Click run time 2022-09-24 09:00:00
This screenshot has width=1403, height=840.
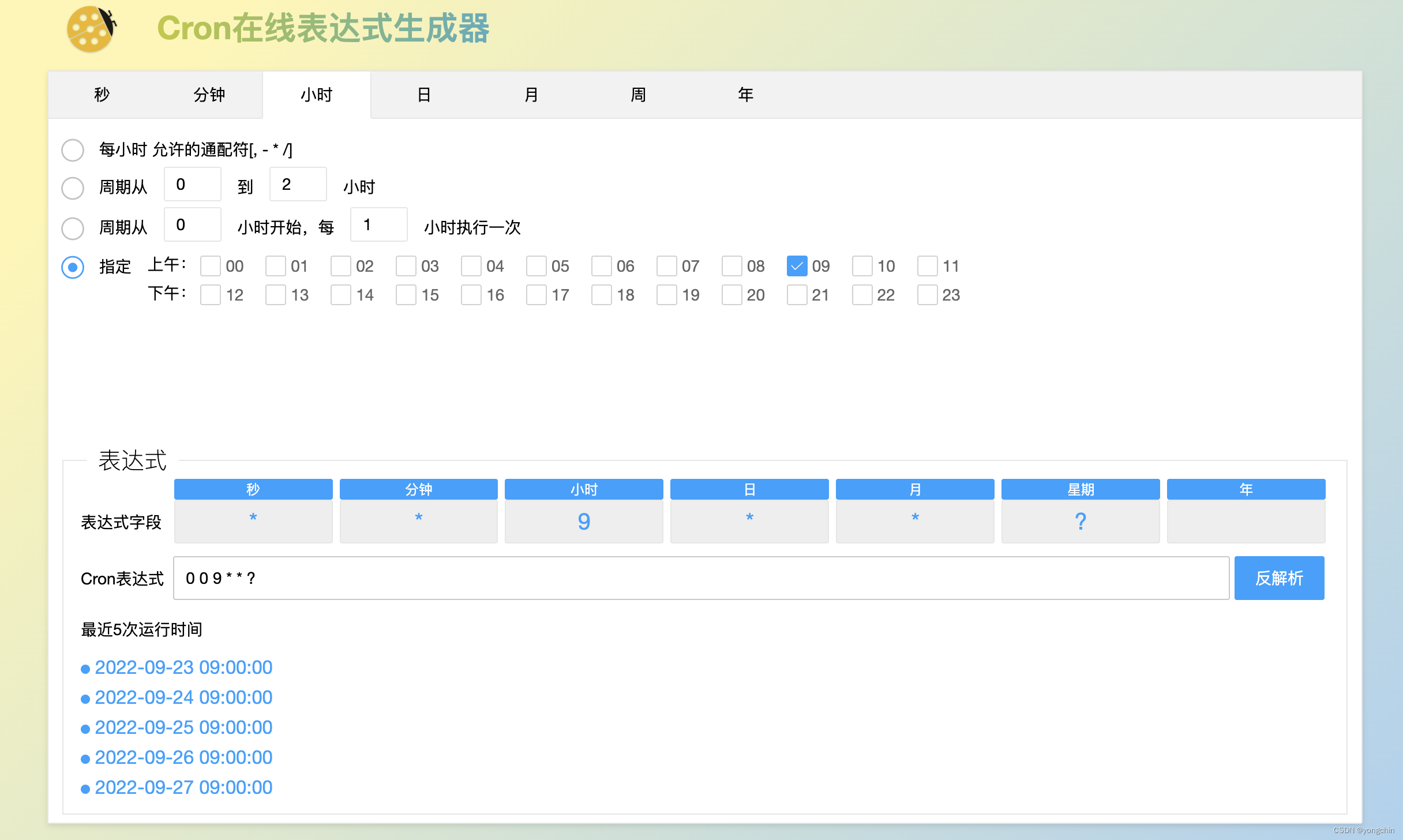[x=183, y=697]
